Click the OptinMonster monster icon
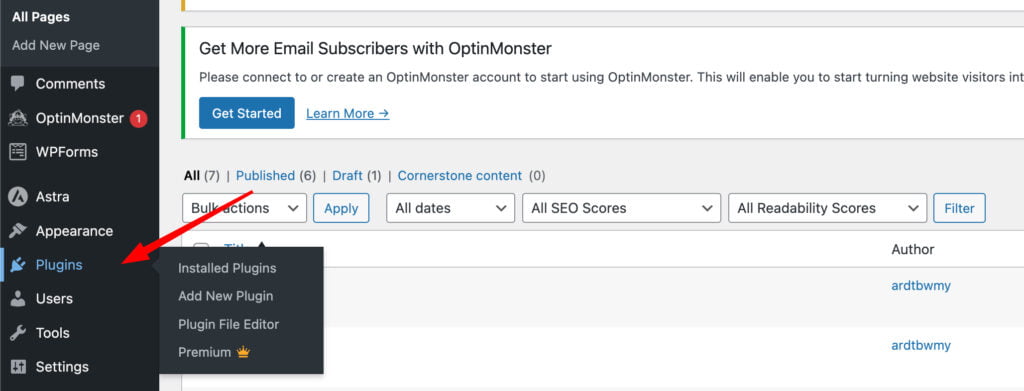This screenshot has width=1024, height=391. tap(18, 118)
